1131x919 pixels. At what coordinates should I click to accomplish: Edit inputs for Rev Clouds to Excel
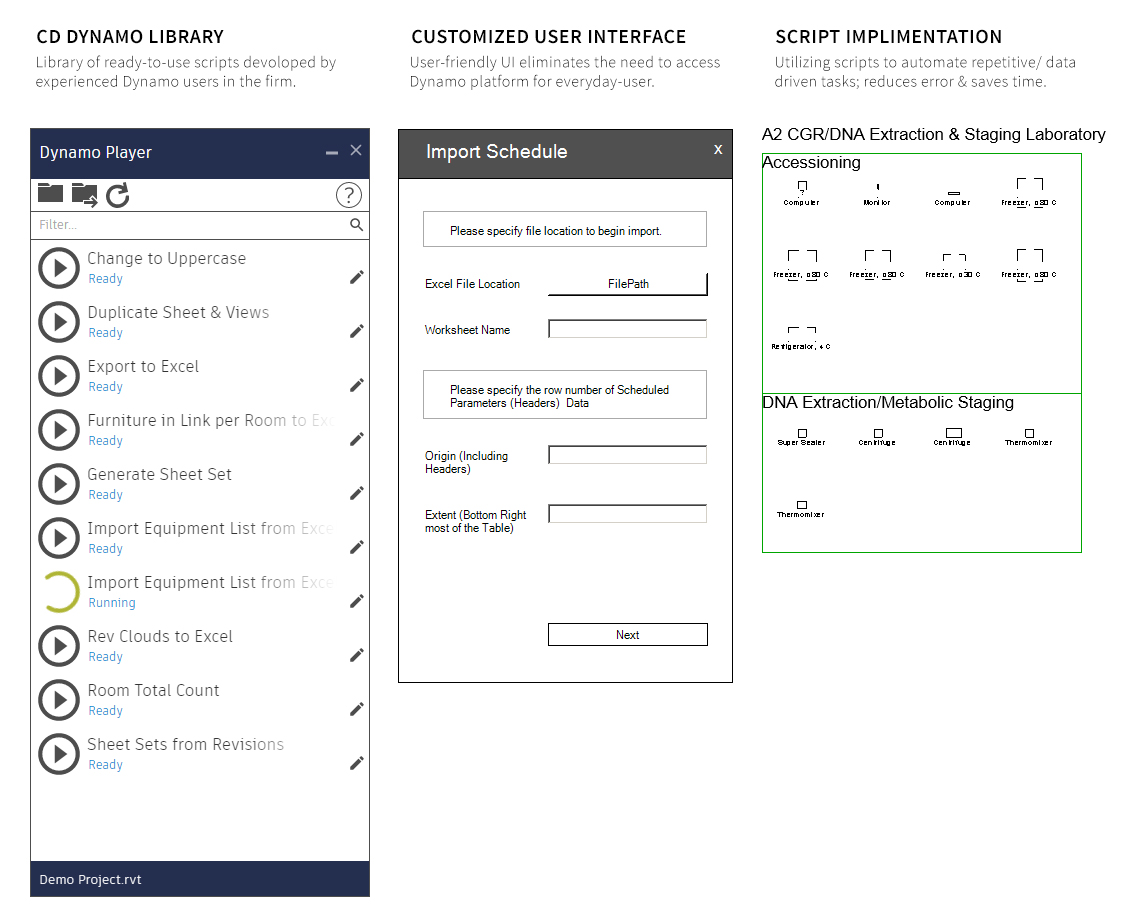coord(356,655)
